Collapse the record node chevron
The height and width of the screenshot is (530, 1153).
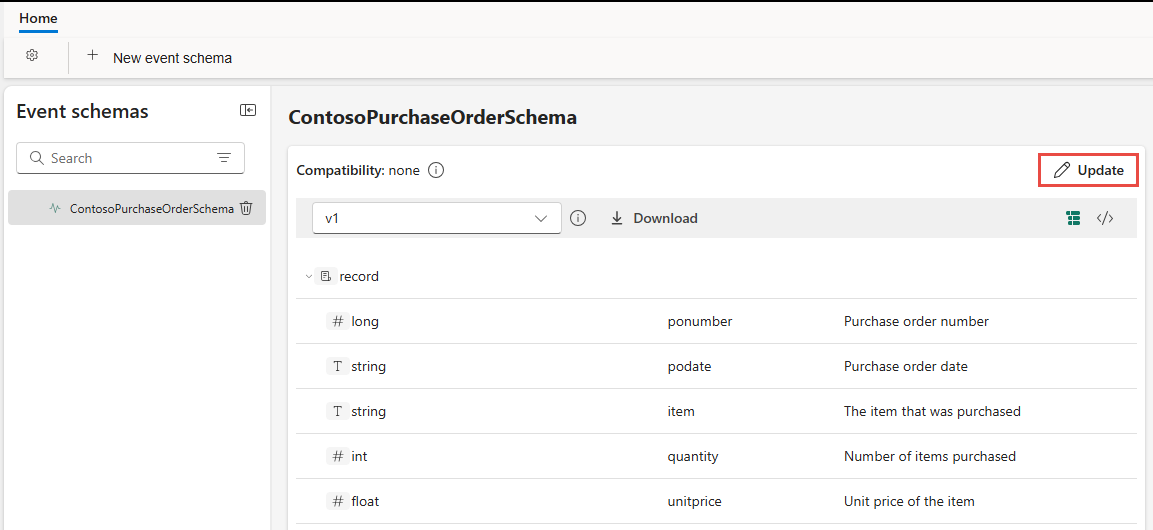[309, 277]
